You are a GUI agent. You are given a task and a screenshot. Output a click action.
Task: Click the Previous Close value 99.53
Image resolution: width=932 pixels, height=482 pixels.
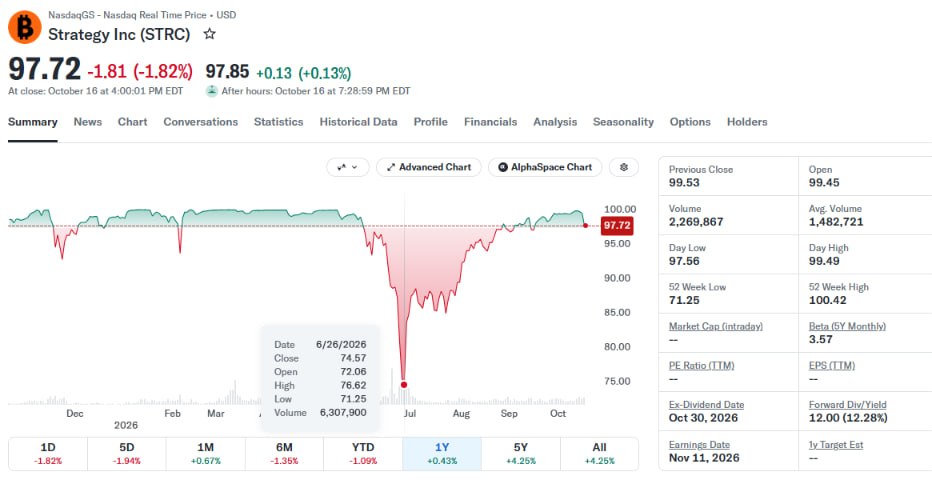684,182
